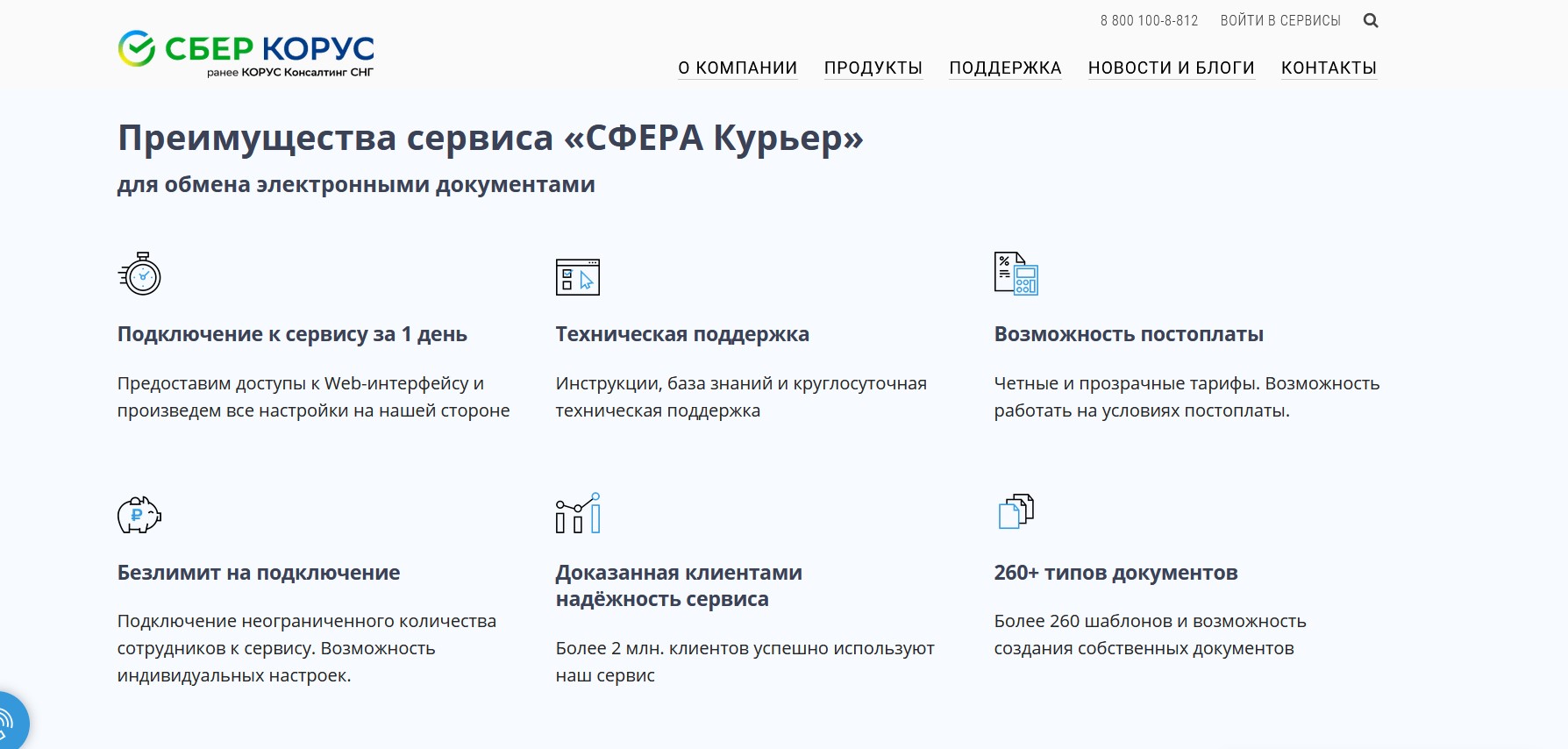Click the Сбер Корус logo

click(x=246, y=53)
